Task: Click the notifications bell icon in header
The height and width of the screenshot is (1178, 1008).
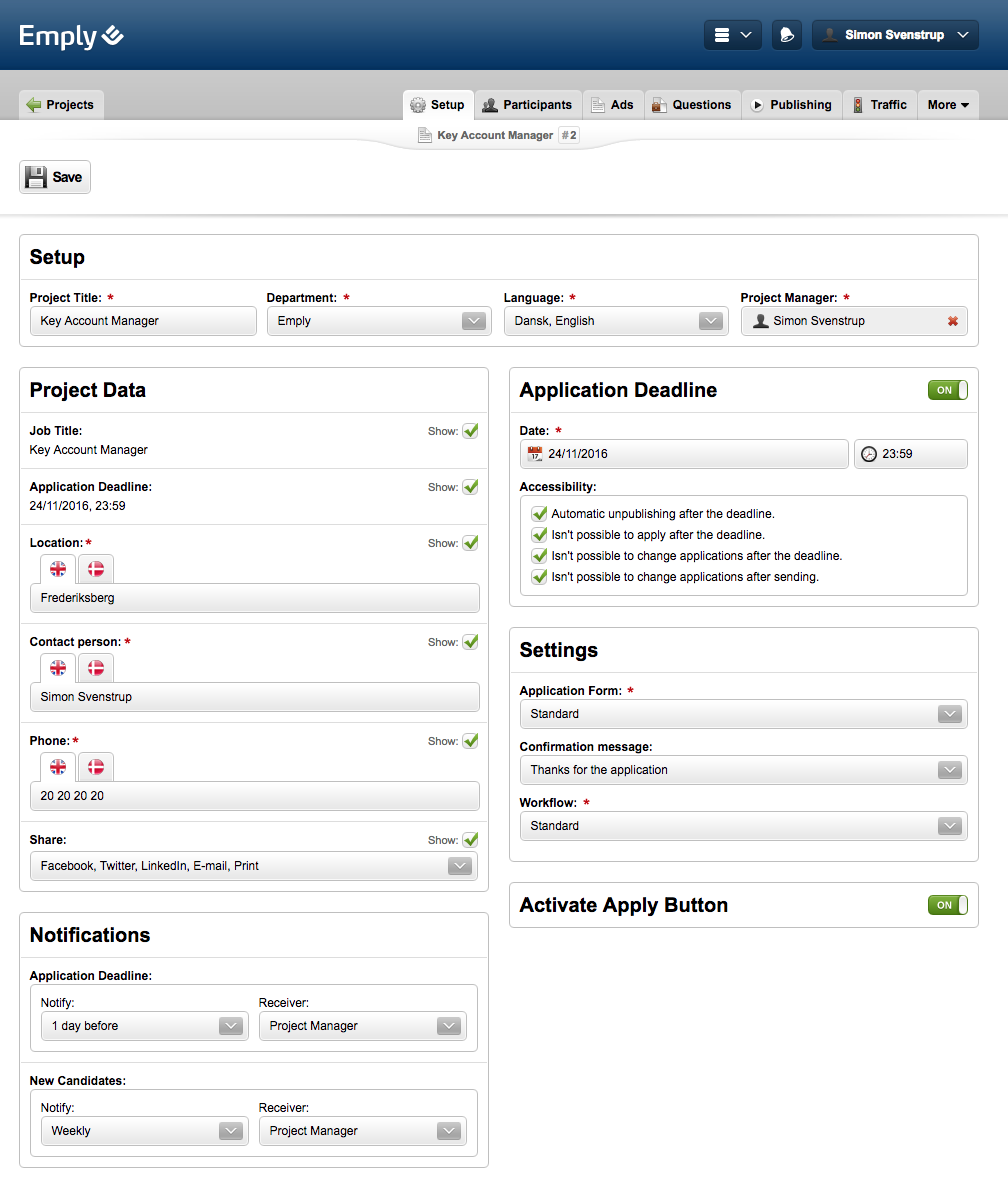Action: pyautogui.click(x=786, y=35)
